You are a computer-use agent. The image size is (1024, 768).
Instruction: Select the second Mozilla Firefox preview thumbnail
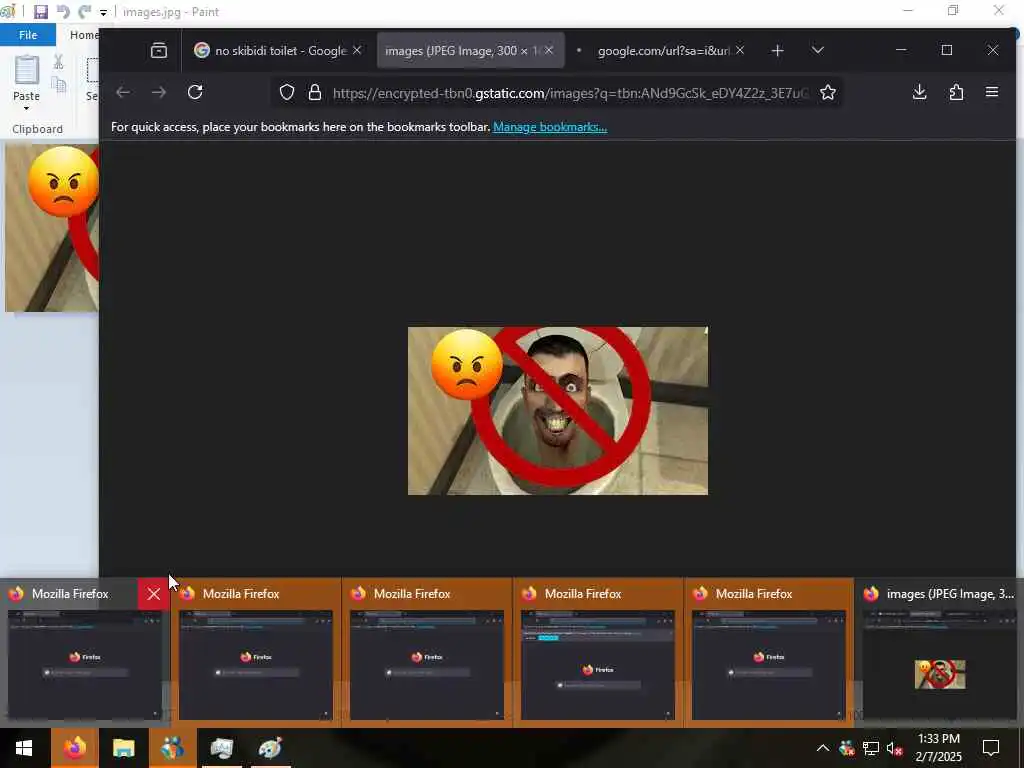click(x=256, y=664)
